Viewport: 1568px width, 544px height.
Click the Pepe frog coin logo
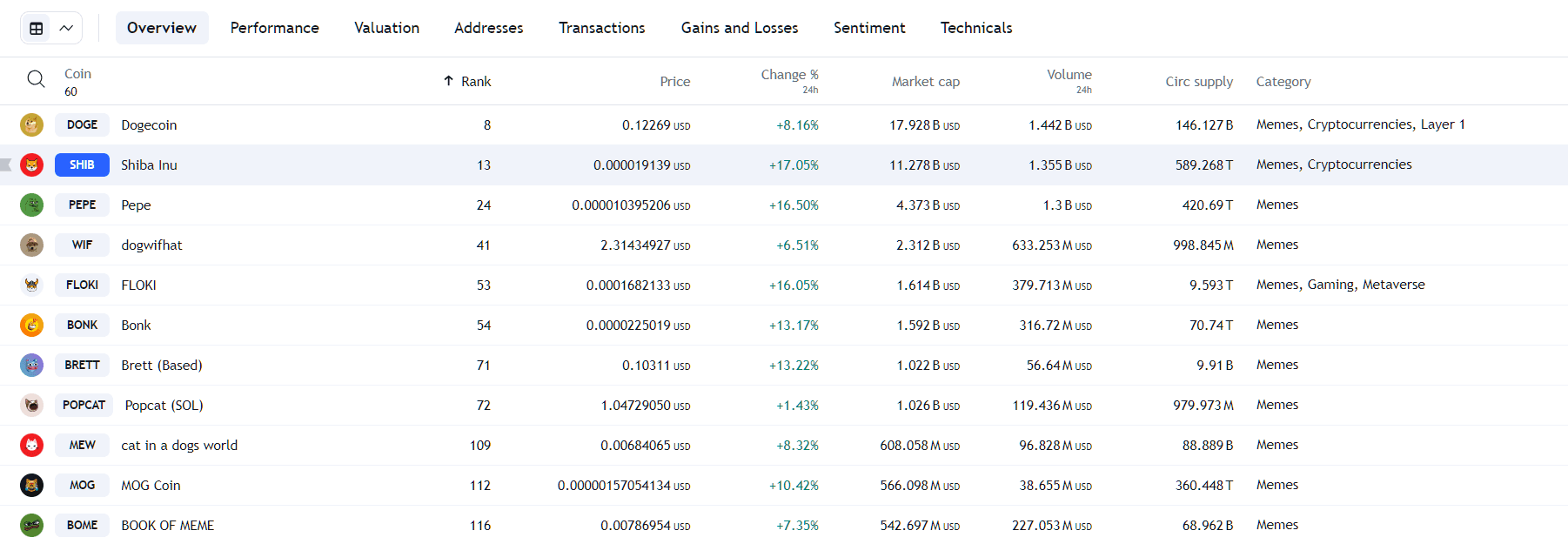(x=32, y=205)
